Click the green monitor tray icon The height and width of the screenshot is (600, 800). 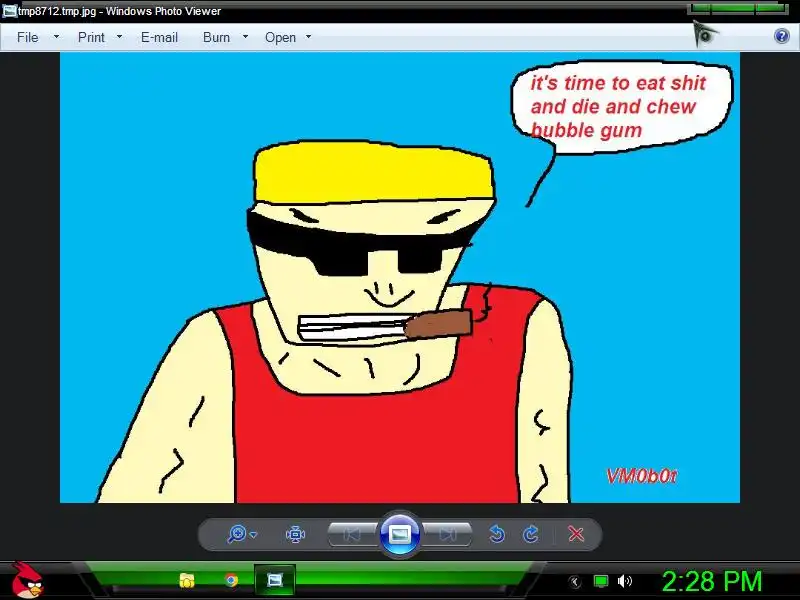pos(601,581)
